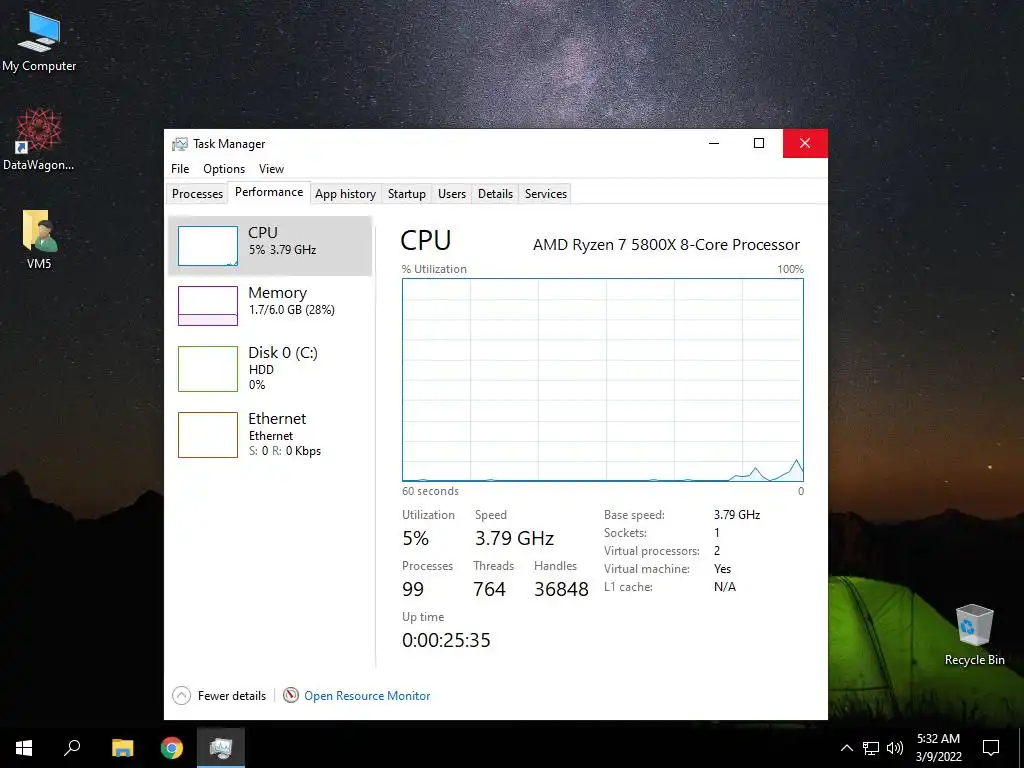Screen dimensions: 1024x768
Task: Click the threads count 764
Action: pos(489,589)
